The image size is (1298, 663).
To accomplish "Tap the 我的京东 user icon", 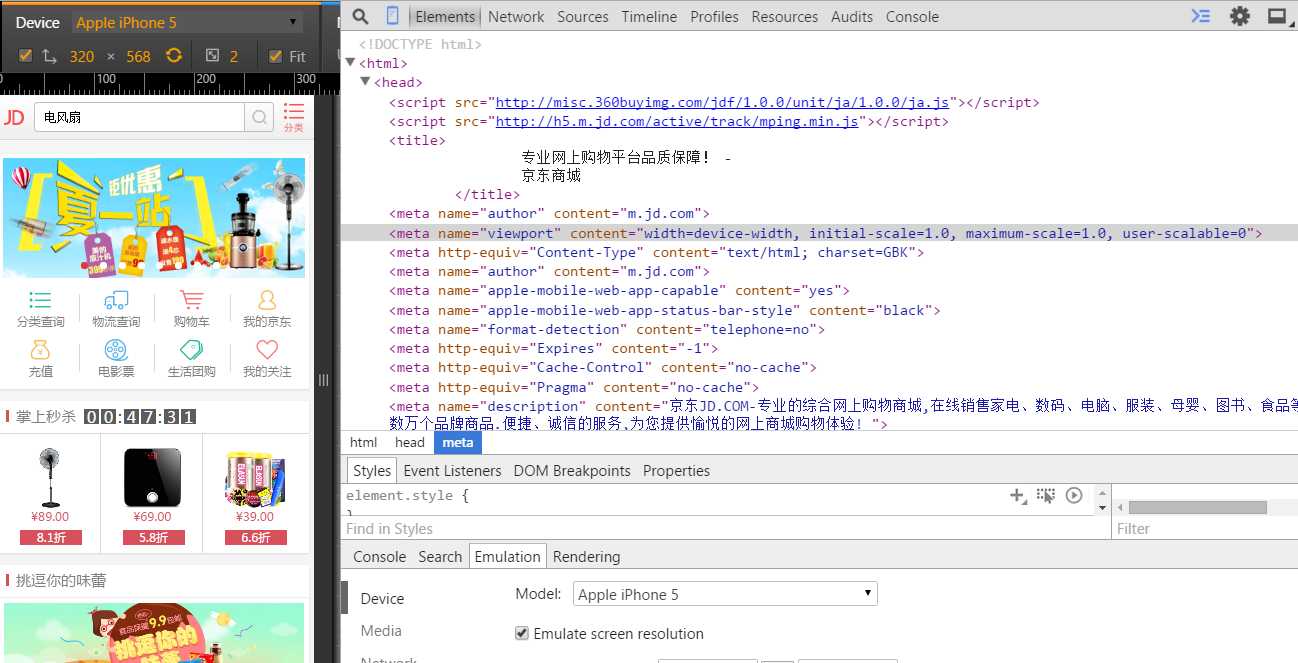I will [x=266, y=300].
